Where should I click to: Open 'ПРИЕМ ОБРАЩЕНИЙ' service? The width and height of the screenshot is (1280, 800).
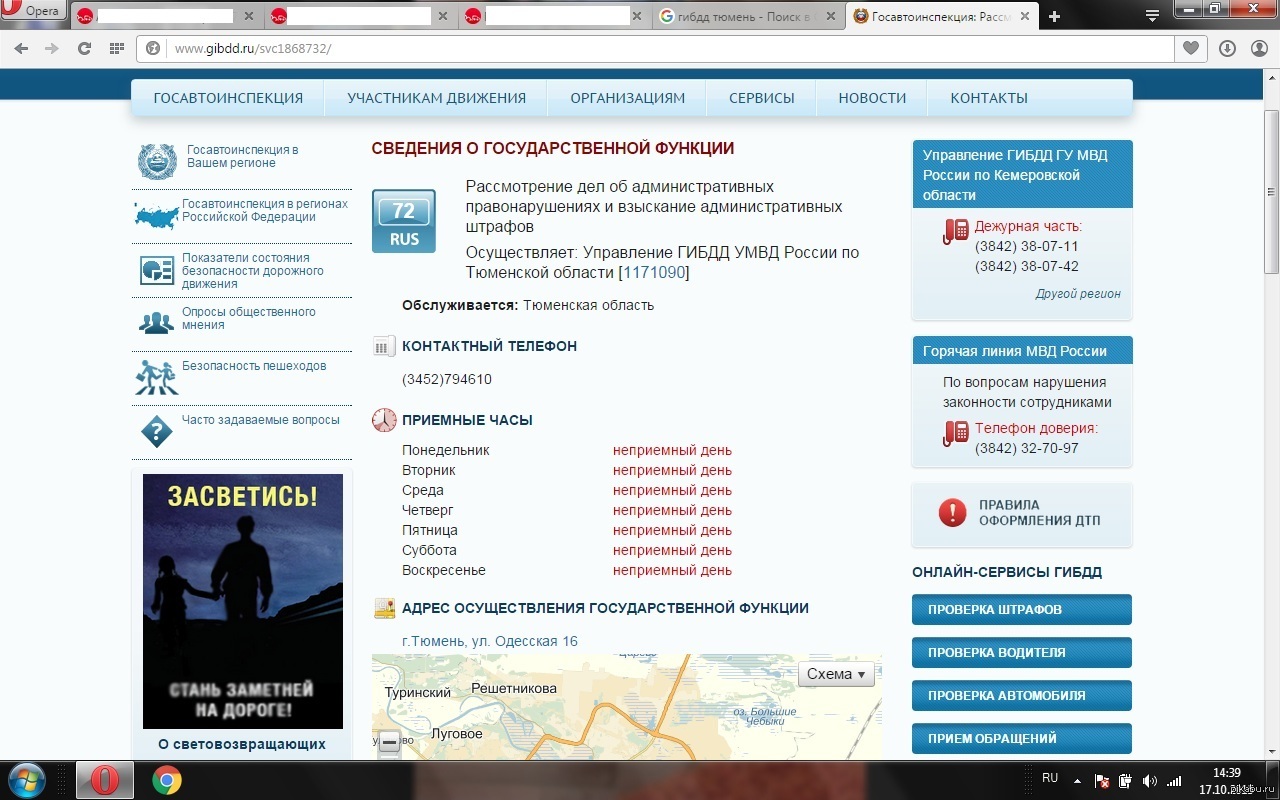coord(1022,738)
